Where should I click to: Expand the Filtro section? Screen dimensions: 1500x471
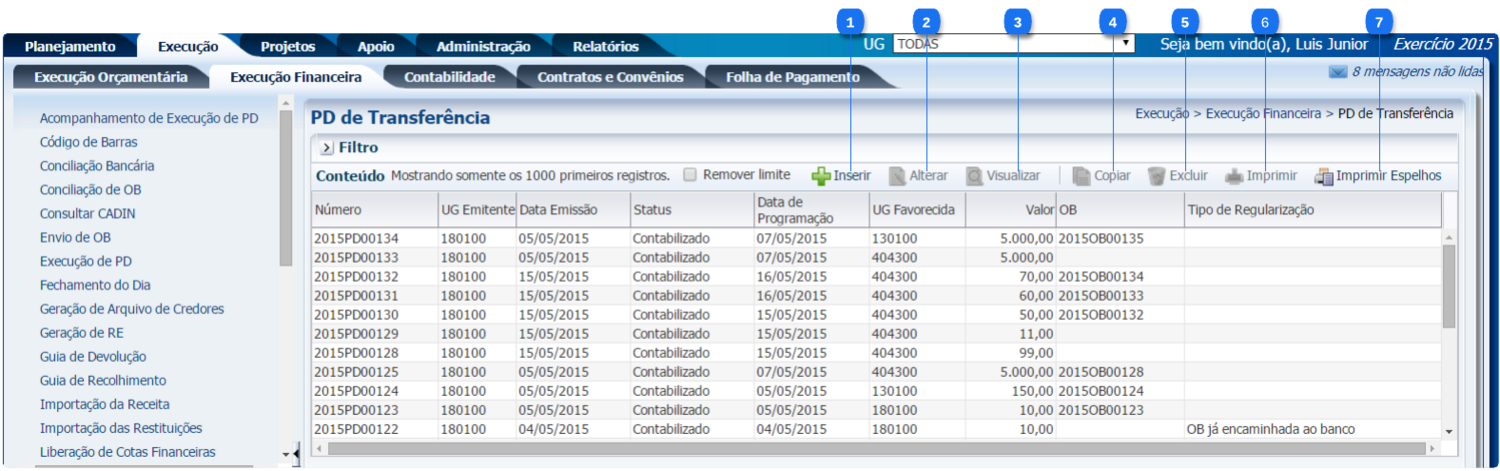pos(327,148)
